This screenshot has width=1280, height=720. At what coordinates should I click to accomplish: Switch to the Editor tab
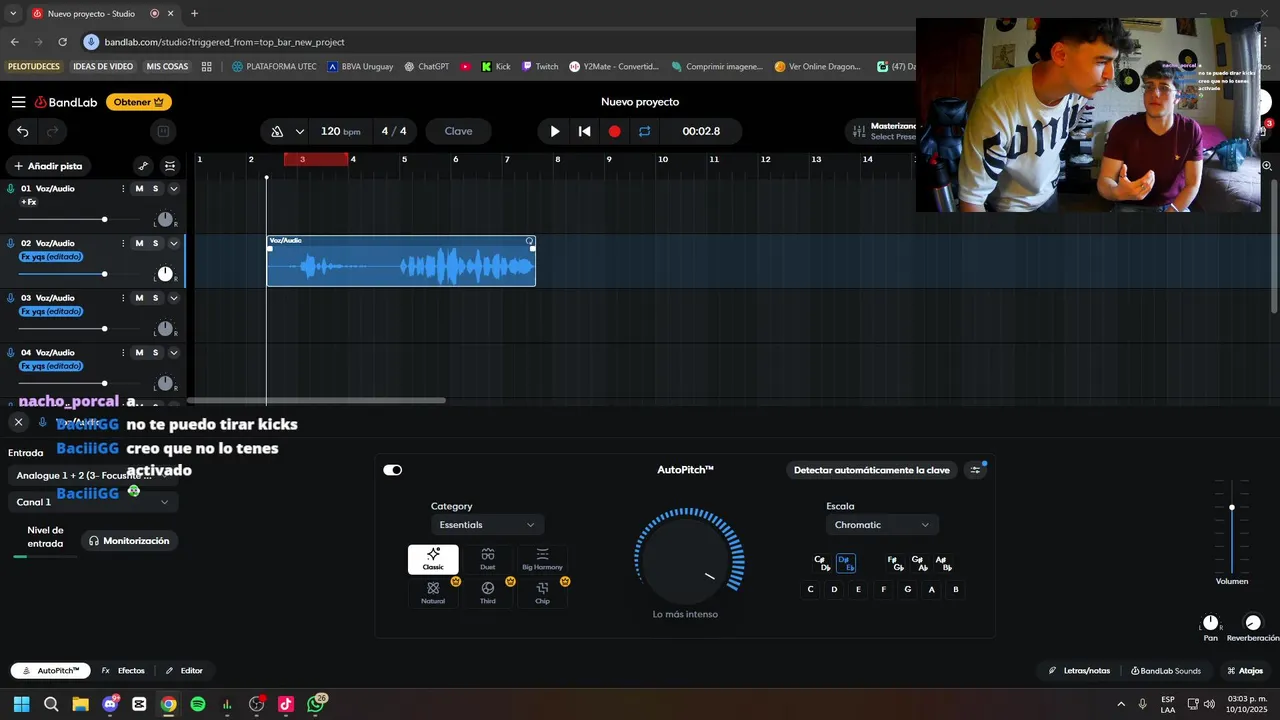[184, 671]
